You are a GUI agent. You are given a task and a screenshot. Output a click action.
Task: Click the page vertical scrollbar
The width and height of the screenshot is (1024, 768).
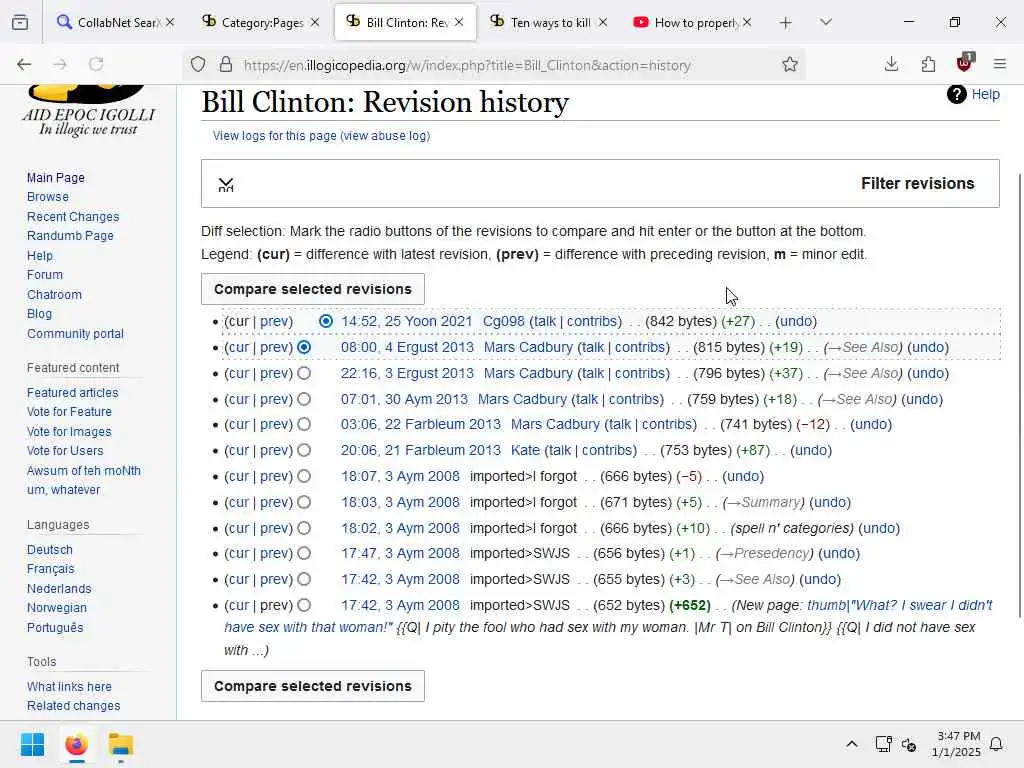coord(1019,395)
